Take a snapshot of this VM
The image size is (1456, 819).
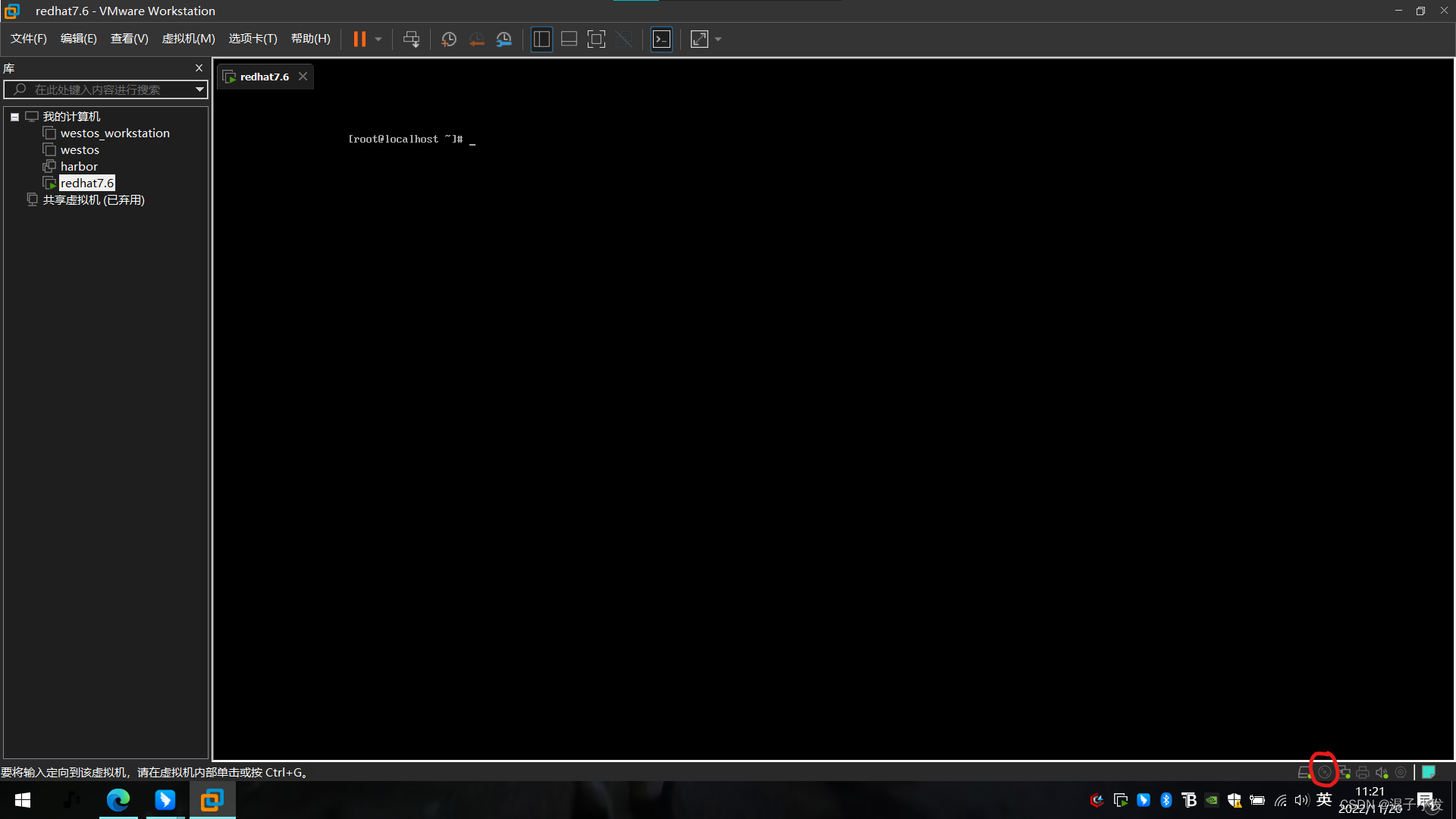(449, 39)
